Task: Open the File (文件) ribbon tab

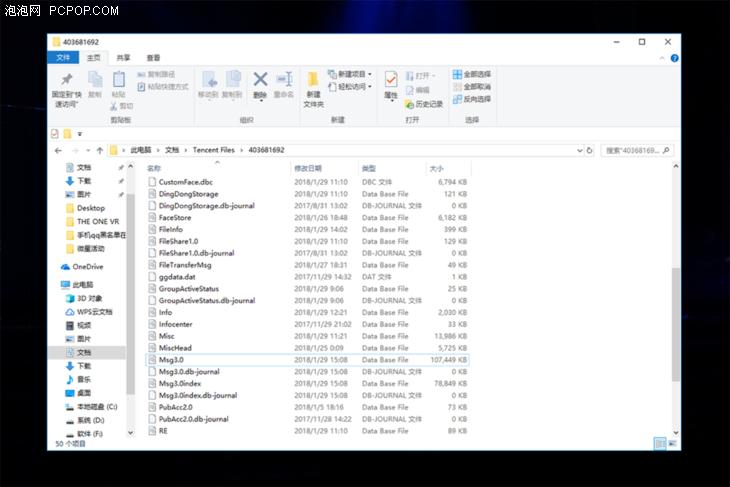Action: pos(63,58)
